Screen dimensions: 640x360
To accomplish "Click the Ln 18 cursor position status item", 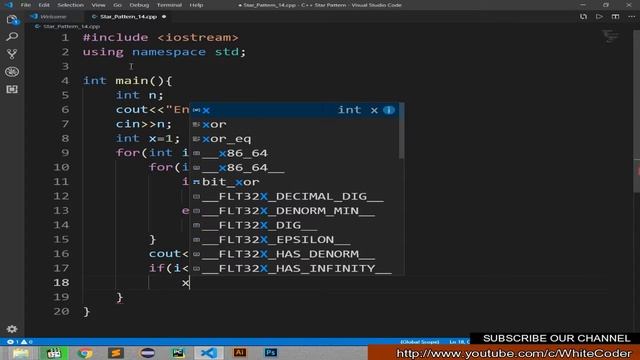I will click(x=459, y=342).
